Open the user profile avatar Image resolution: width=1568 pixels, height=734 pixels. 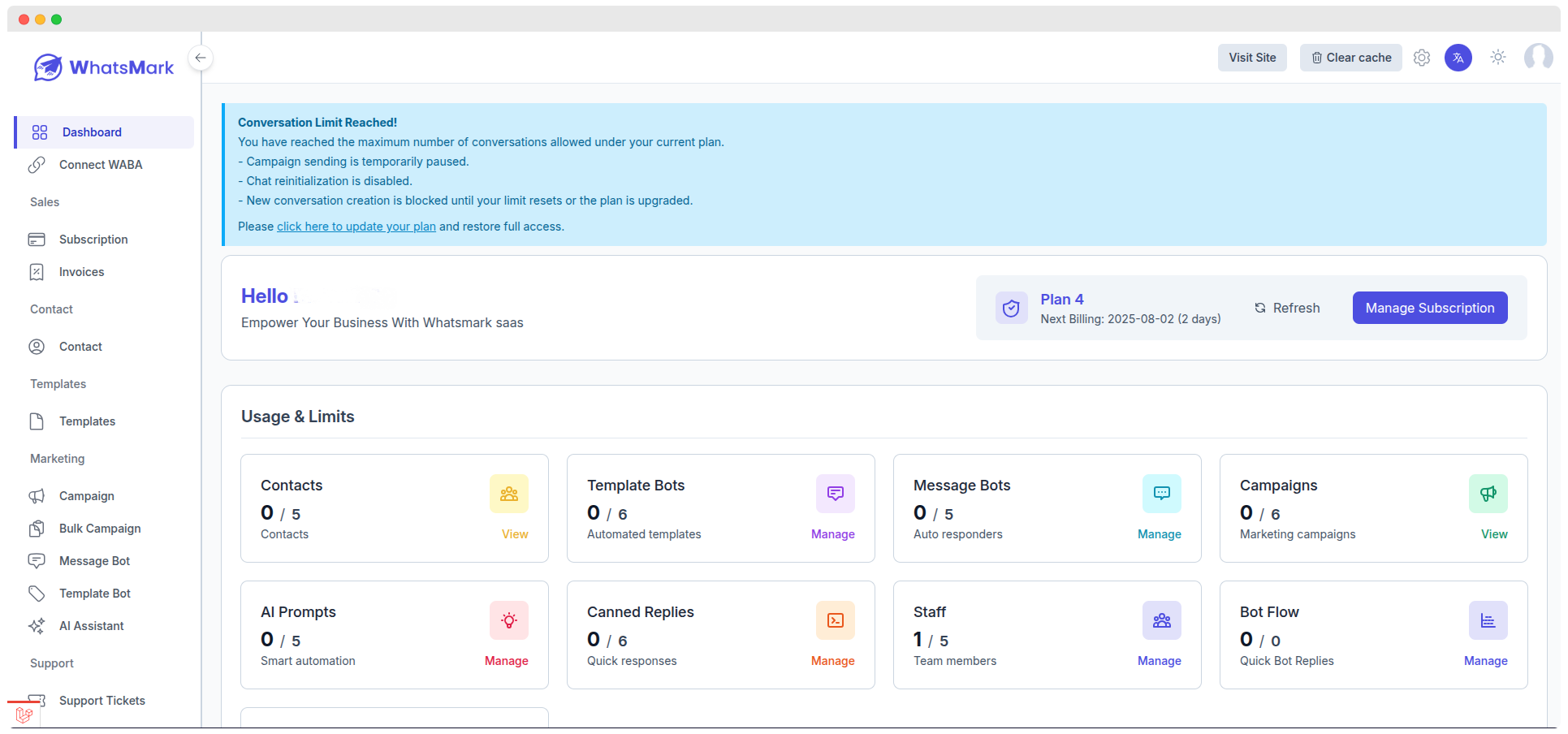[x=1539, y=57]
